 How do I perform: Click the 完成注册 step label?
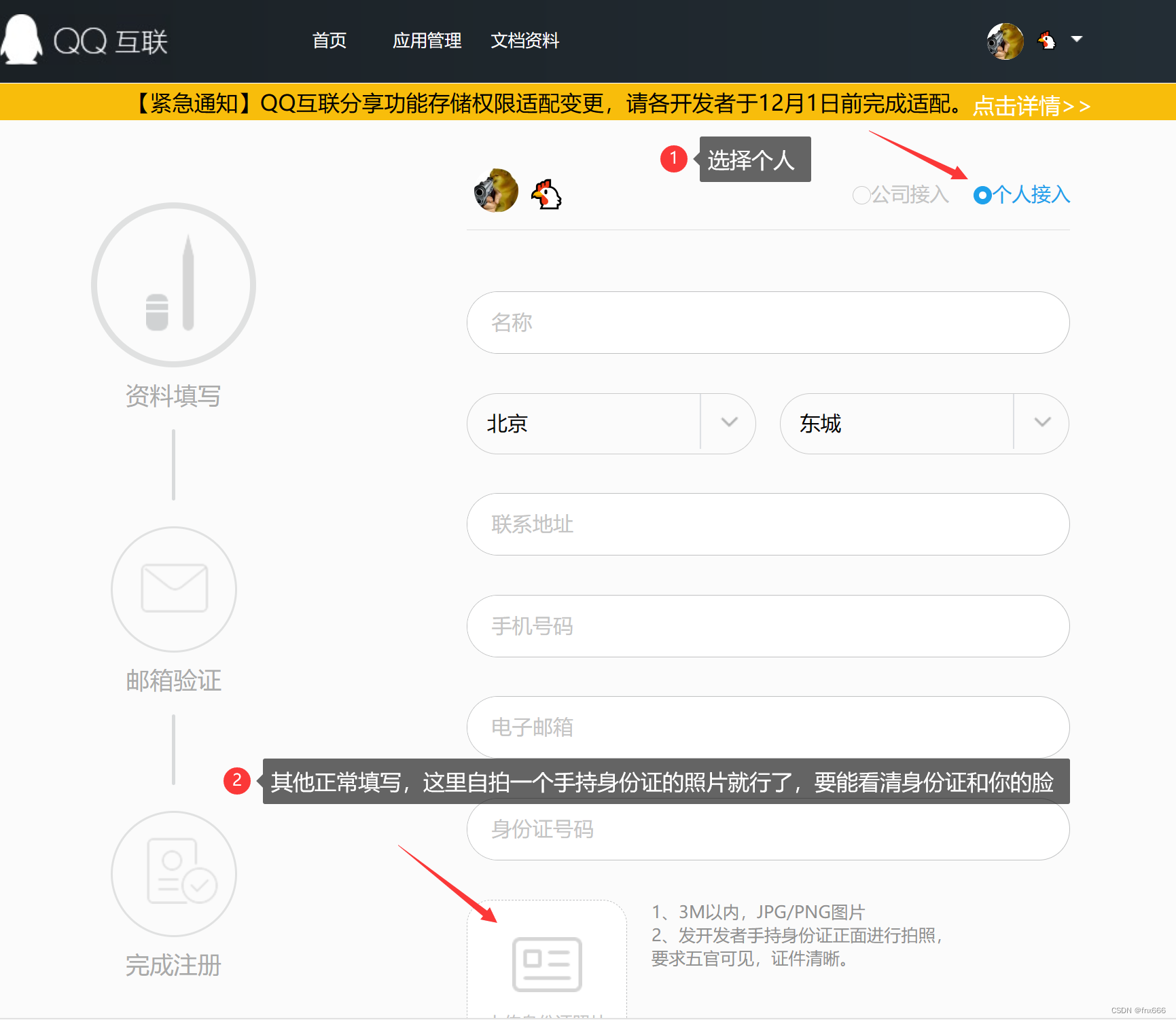click(x=174, y=965)
